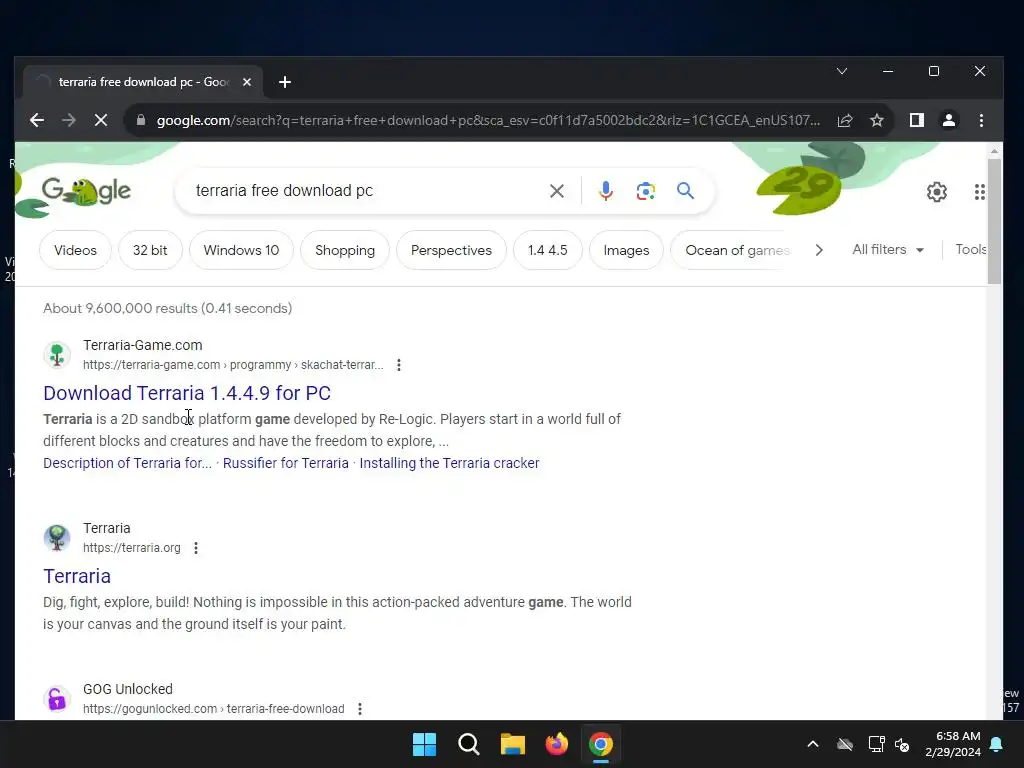
Task: Click the leap day 29 doodle
Action: coord(799,189)
